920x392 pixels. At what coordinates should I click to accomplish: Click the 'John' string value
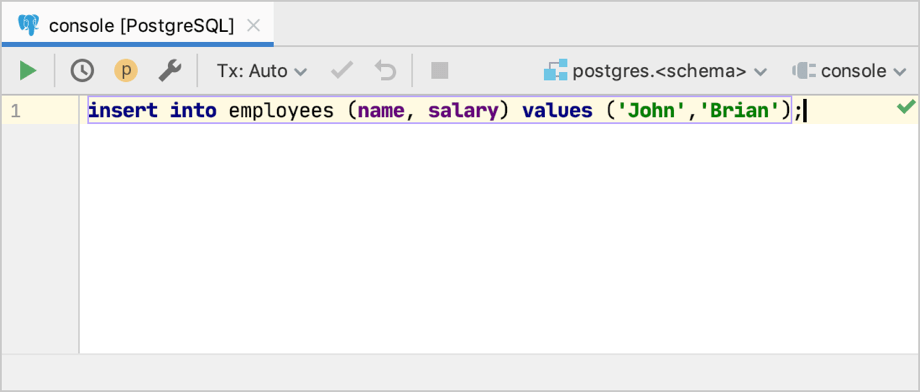651,110
